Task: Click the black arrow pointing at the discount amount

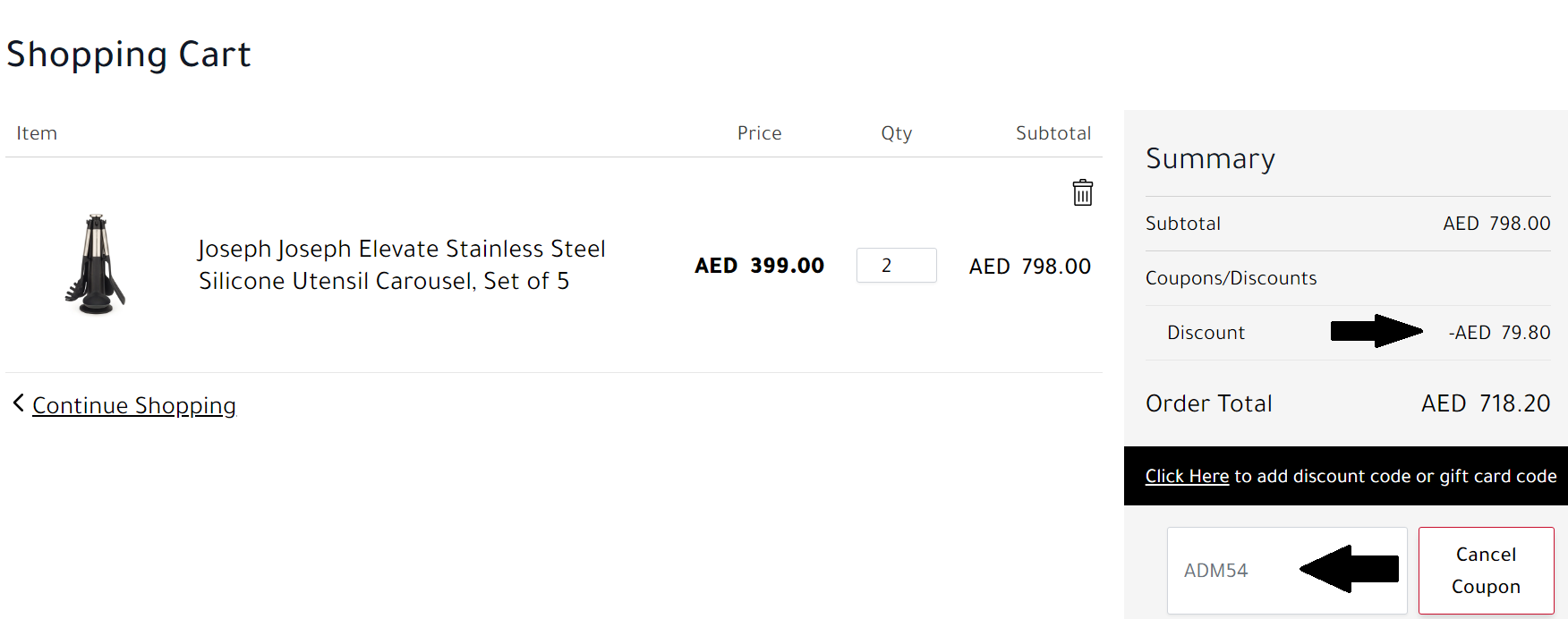Action: coord(1375,331)
